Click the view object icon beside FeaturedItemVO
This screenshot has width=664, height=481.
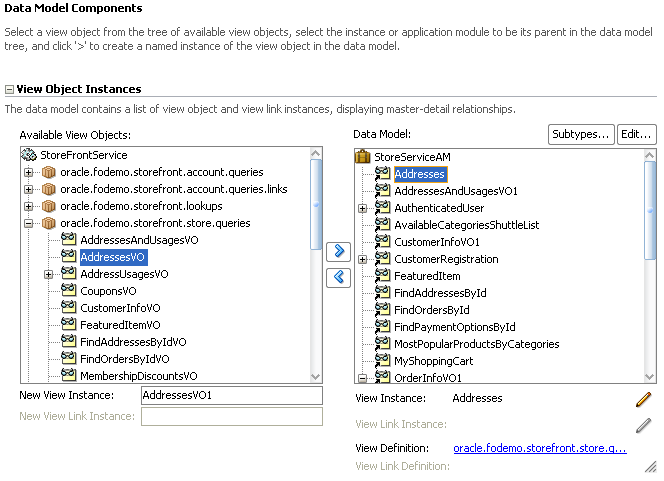(68, 324)
